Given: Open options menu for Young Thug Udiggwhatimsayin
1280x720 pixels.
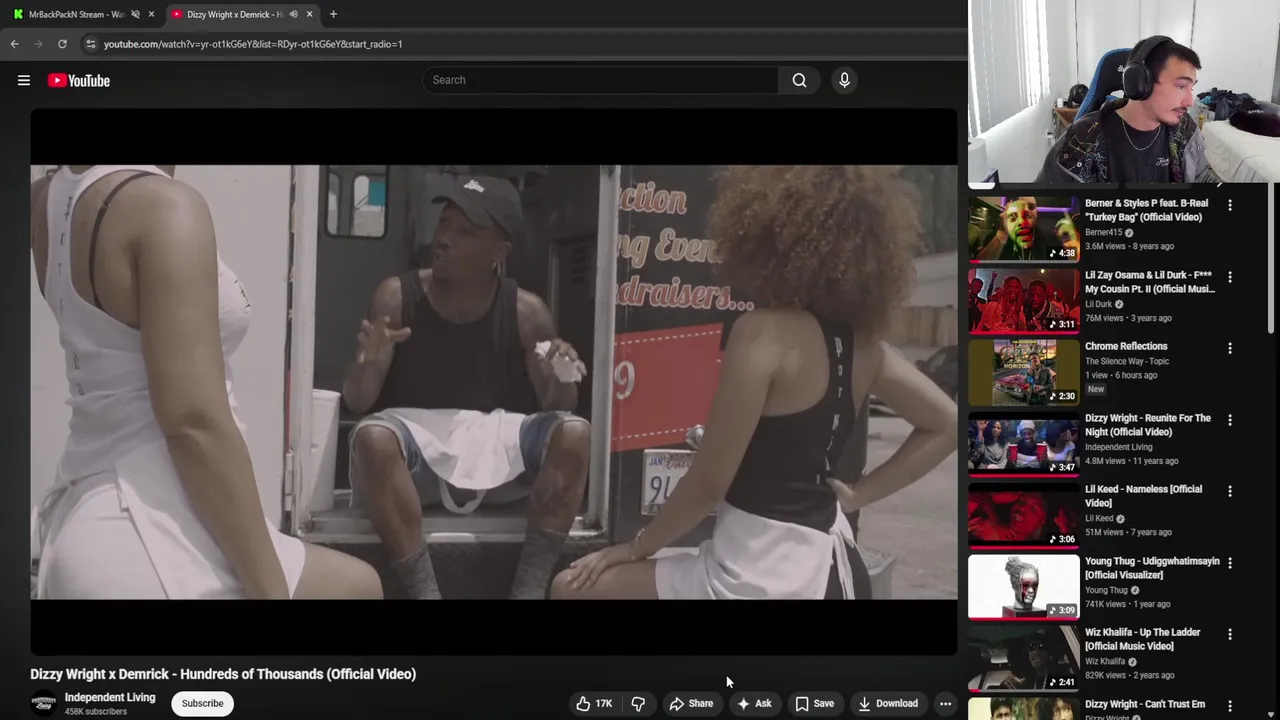Looking at the screenshot, I should pyautogui.click(x=1230, y=563).
